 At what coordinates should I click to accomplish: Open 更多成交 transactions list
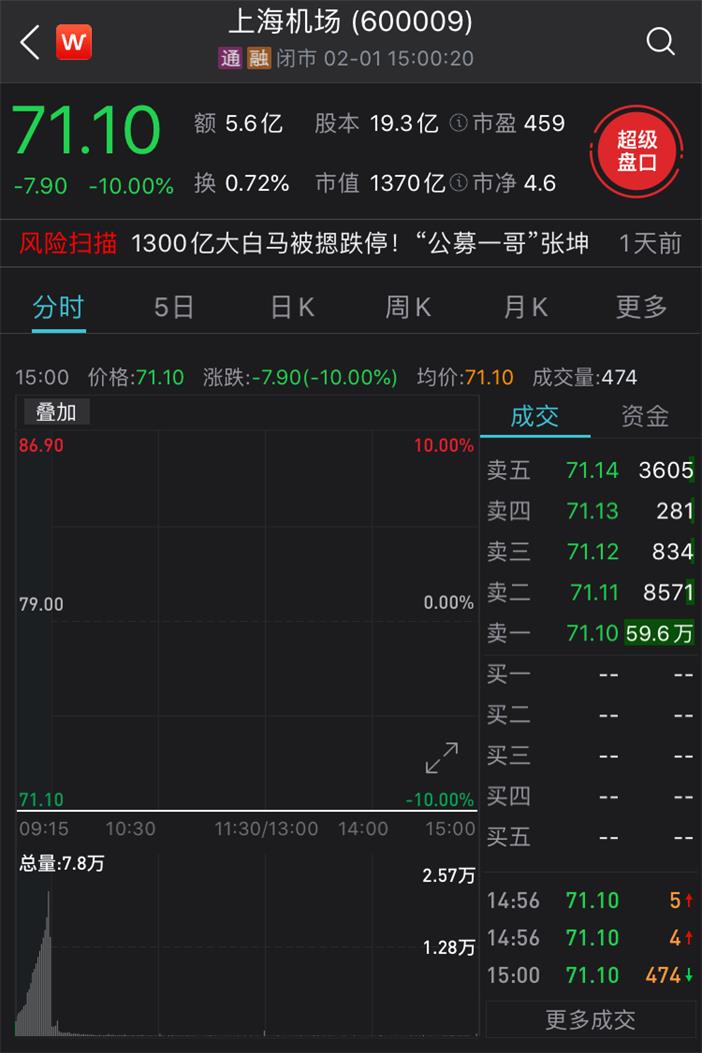point(590,1020)
